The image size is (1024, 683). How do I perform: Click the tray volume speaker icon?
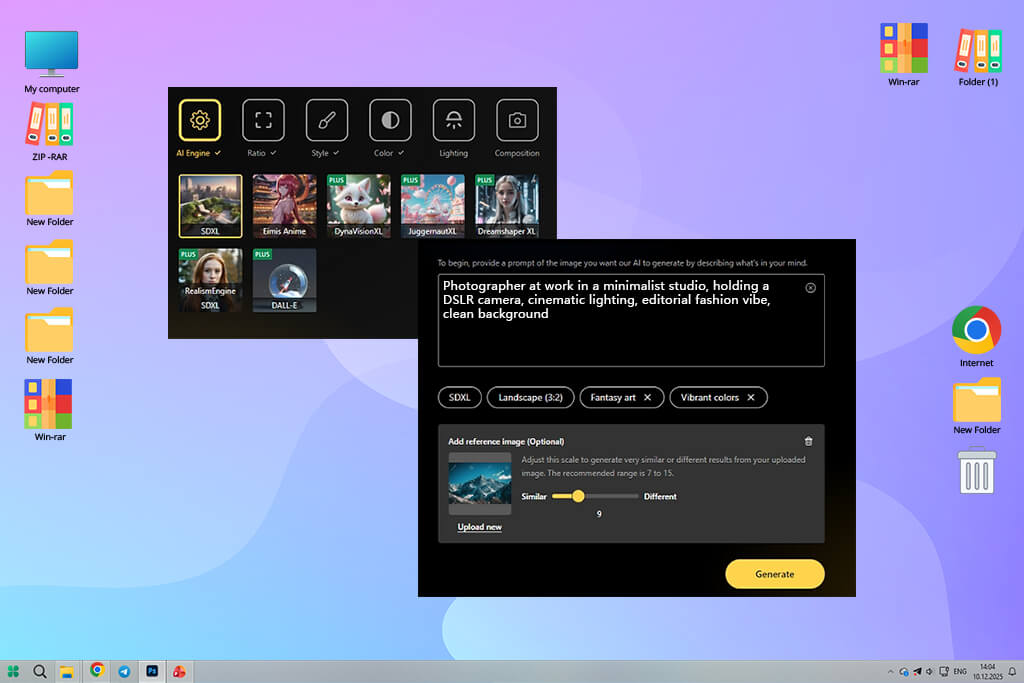coord(929,671)
